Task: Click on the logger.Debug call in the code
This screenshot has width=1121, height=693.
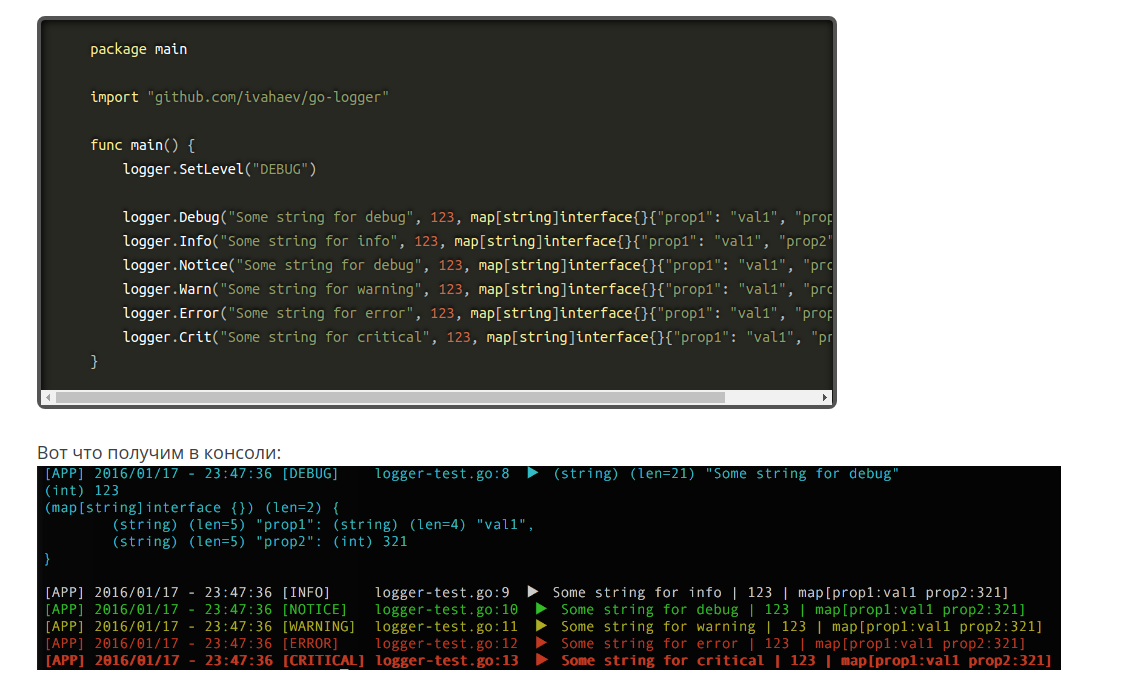Action: point(174,217)
